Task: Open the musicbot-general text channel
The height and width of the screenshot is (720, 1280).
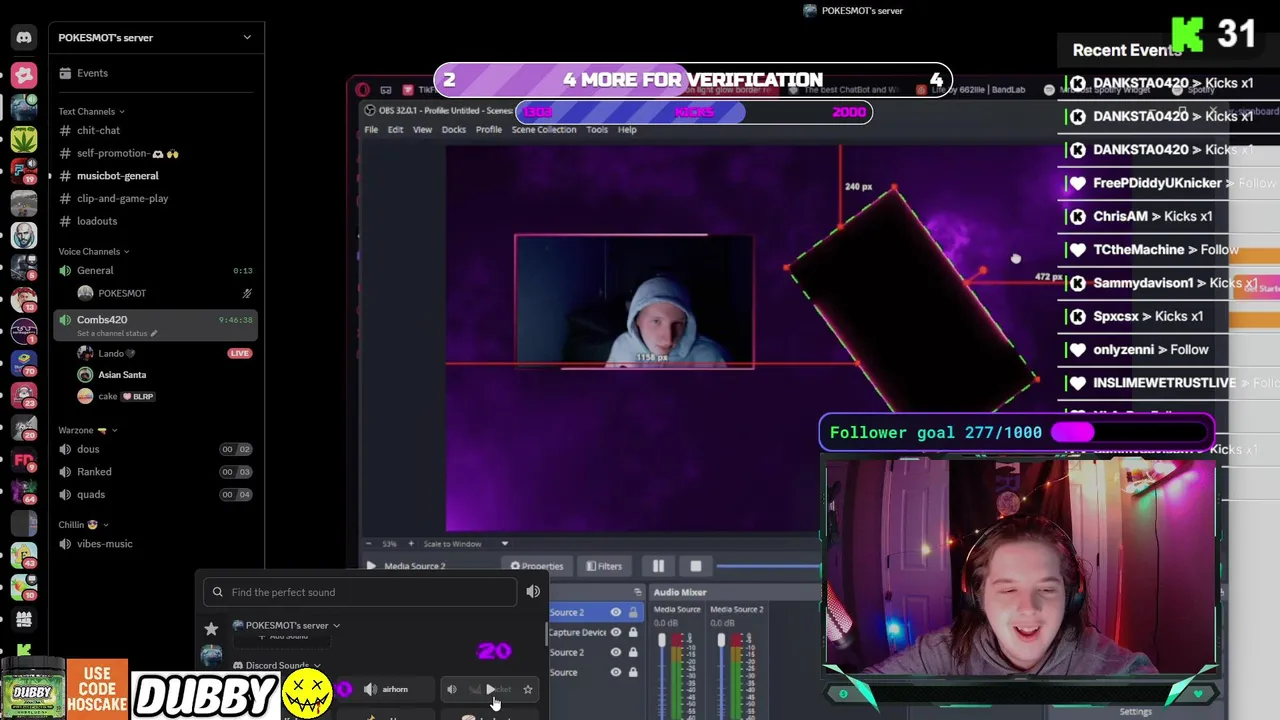Action: pos(155,176)
